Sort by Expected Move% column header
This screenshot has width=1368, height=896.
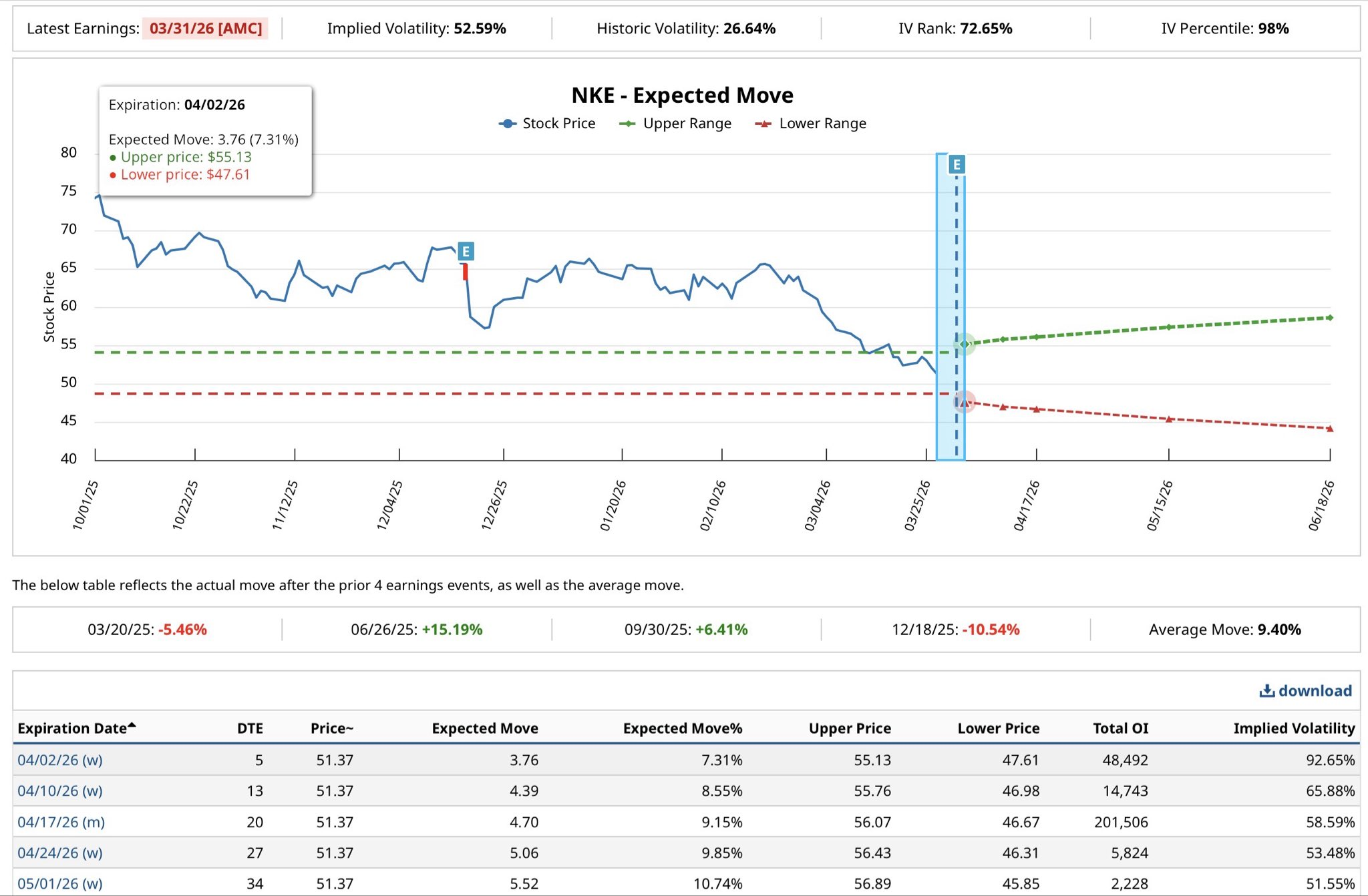coord(682,728)
